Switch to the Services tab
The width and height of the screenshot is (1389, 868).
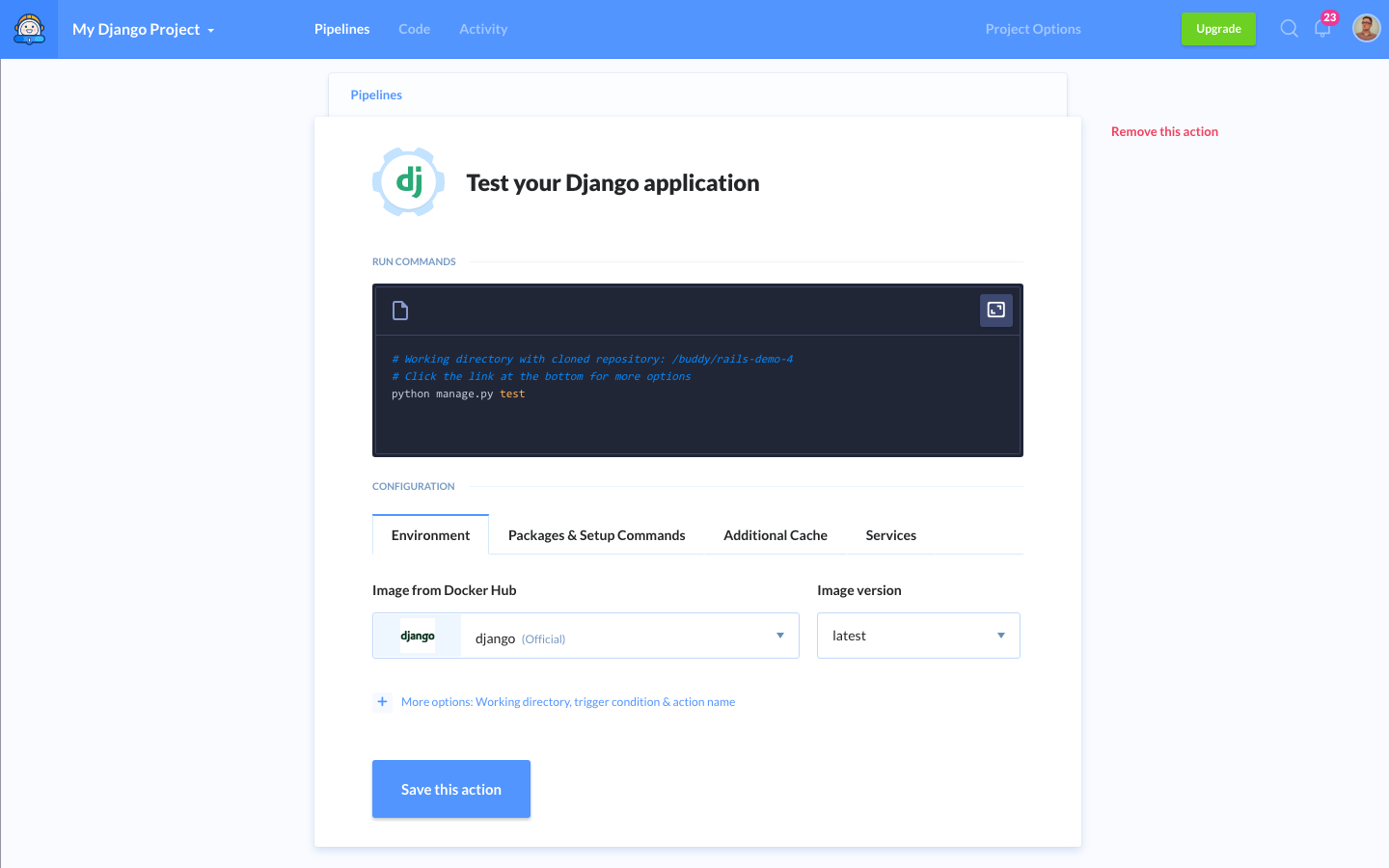tap(891, 535)
